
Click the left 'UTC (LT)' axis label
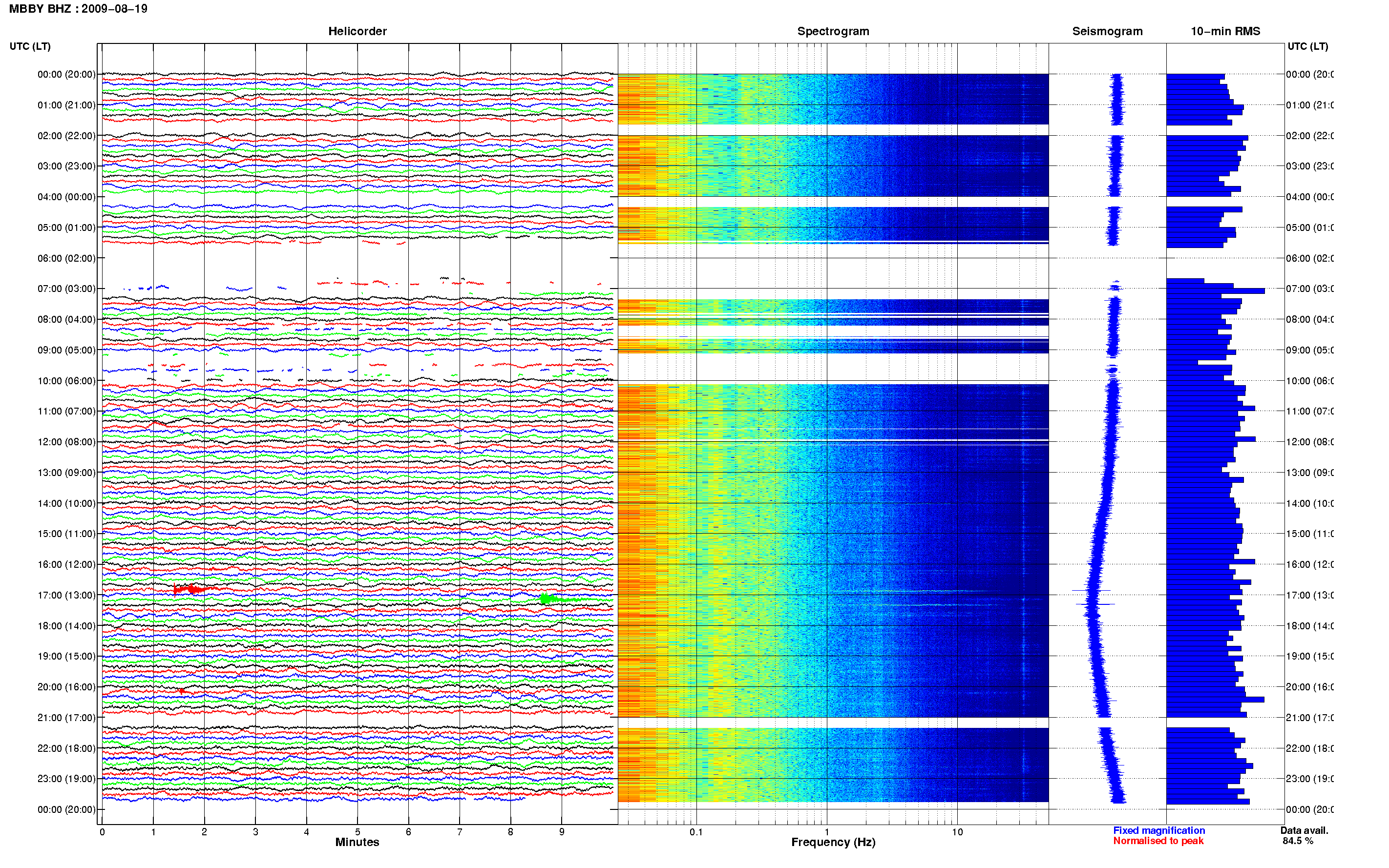[30, 46]
